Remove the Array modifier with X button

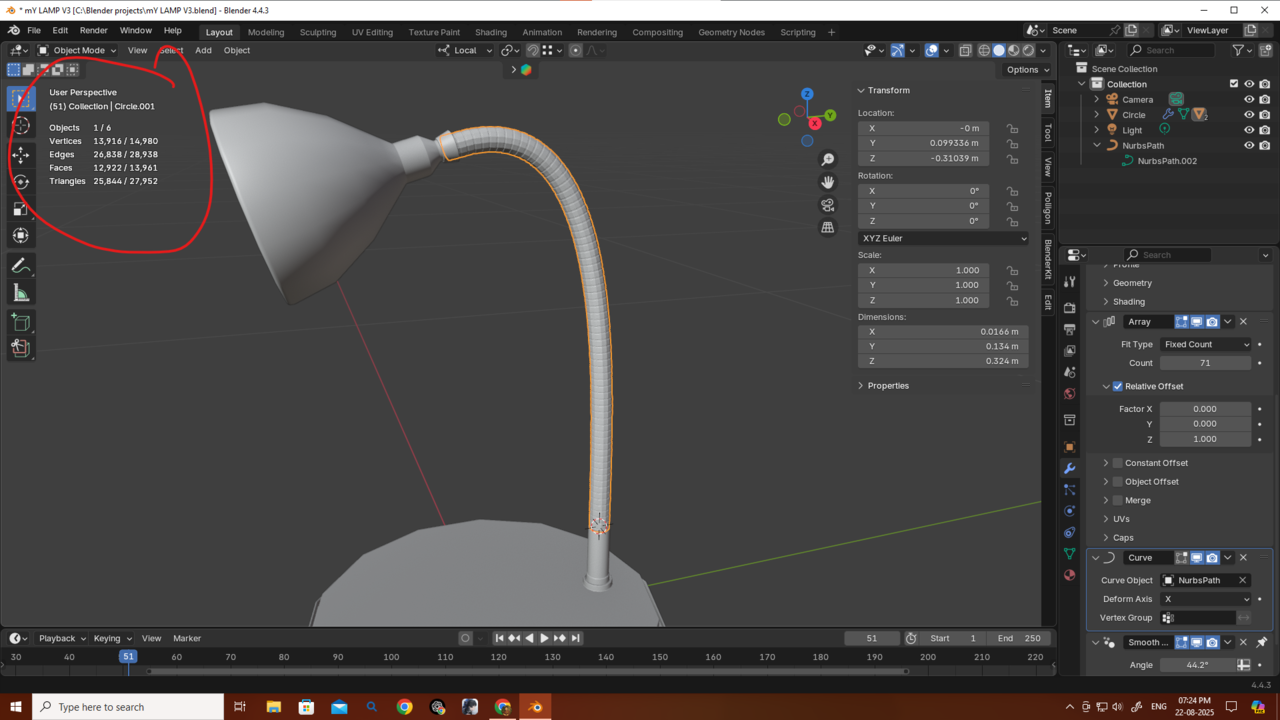click(x=1243, y=322)
